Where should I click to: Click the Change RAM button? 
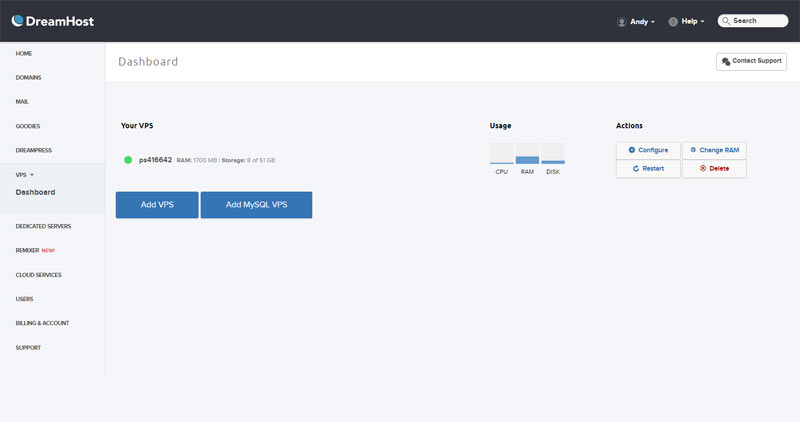click(714, 150)
